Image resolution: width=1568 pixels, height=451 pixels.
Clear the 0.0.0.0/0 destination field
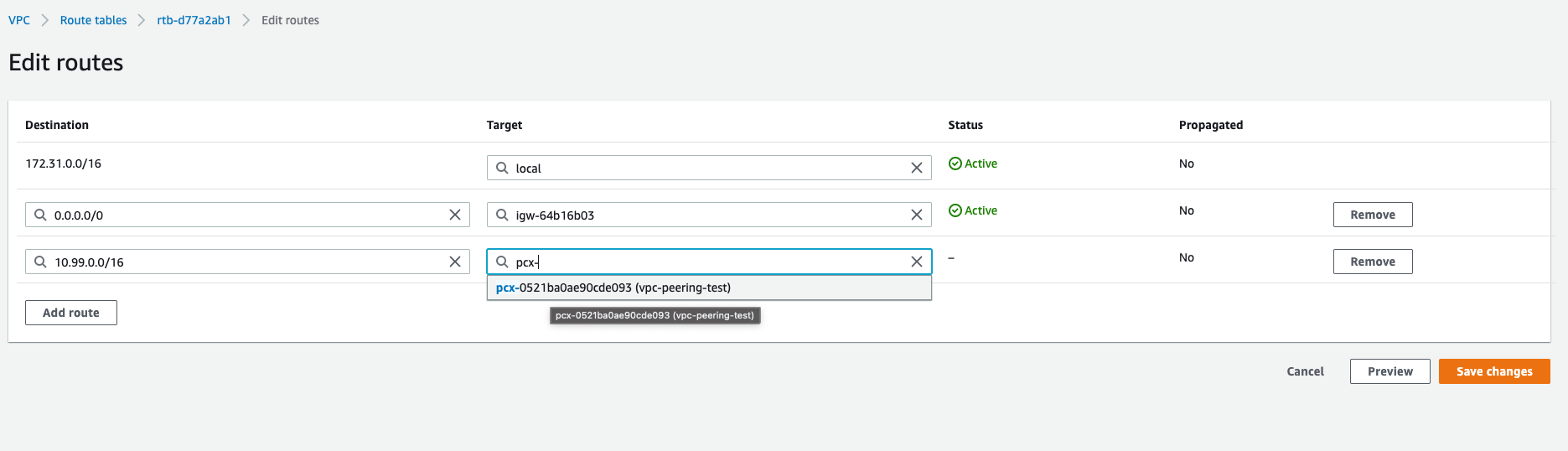click(x=455, y=215)
